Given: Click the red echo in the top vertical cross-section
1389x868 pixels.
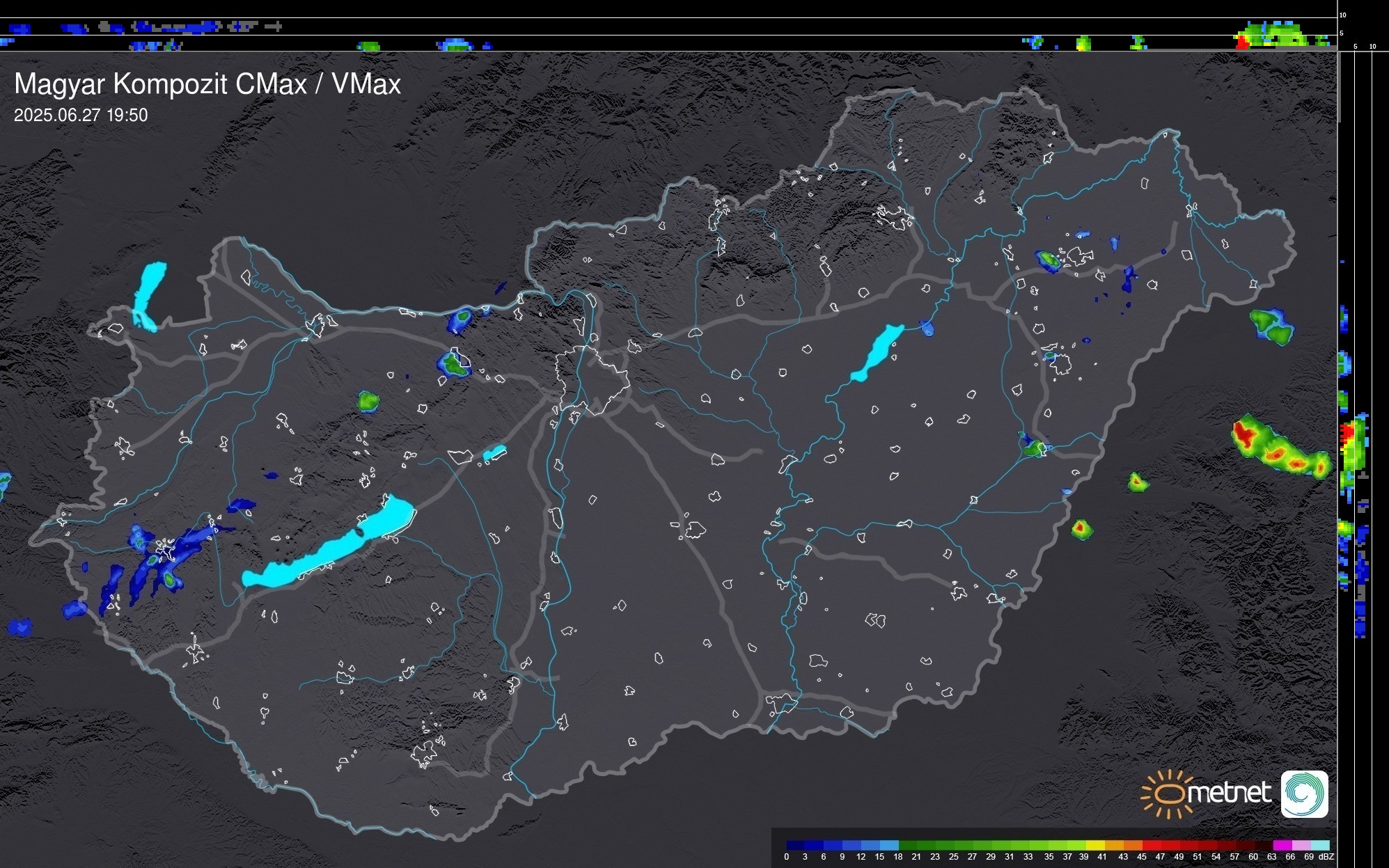Looking at the screenshot, I should coord(1242,42).
